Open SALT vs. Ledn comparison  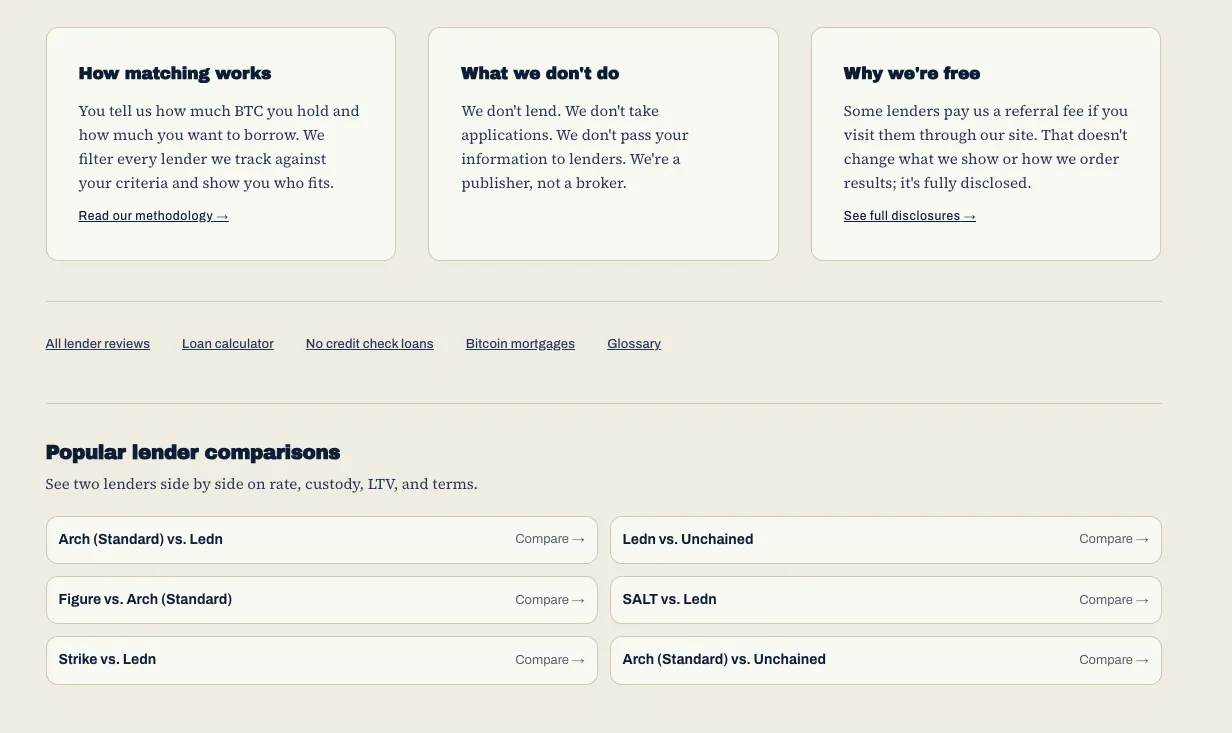pyautogui.click(x=886, y=600)
